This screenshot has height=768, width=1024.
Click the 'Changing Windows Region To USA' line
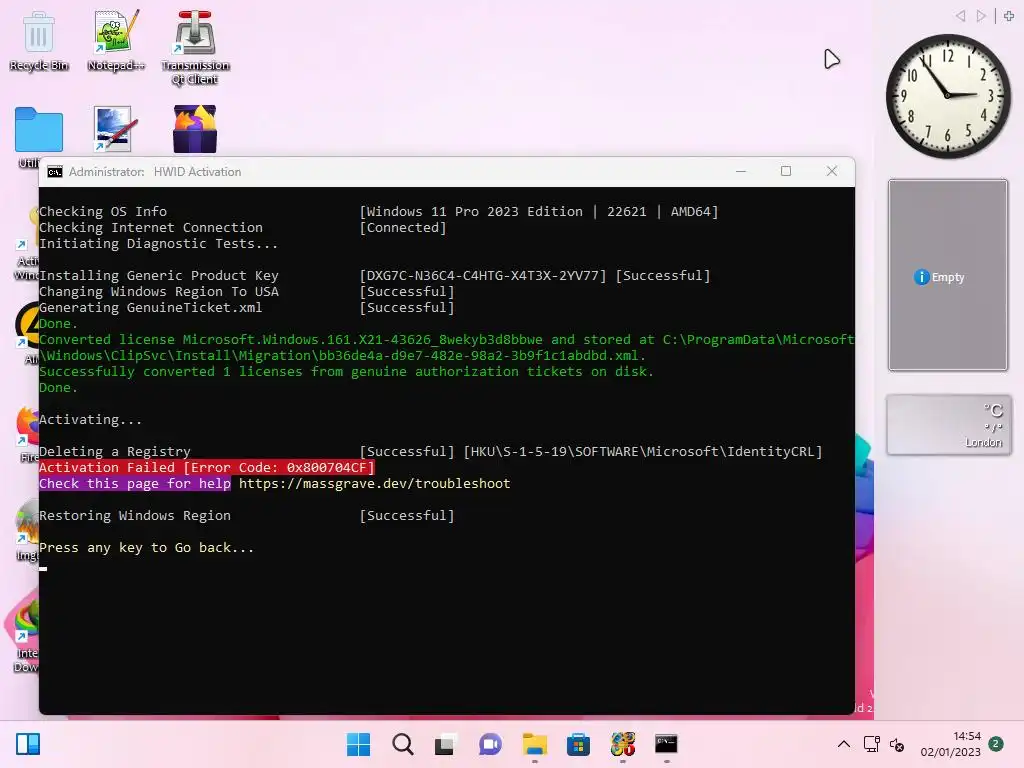click(159, 292)
